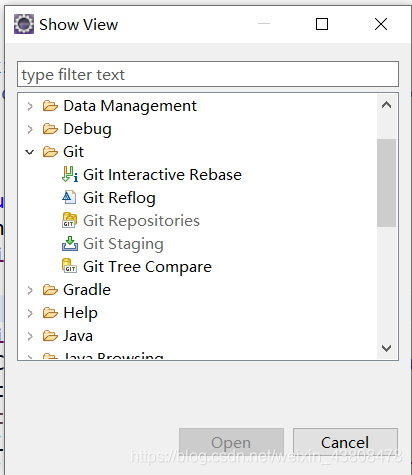
Task: Select the Gradle label
Action: coord(87,290)
